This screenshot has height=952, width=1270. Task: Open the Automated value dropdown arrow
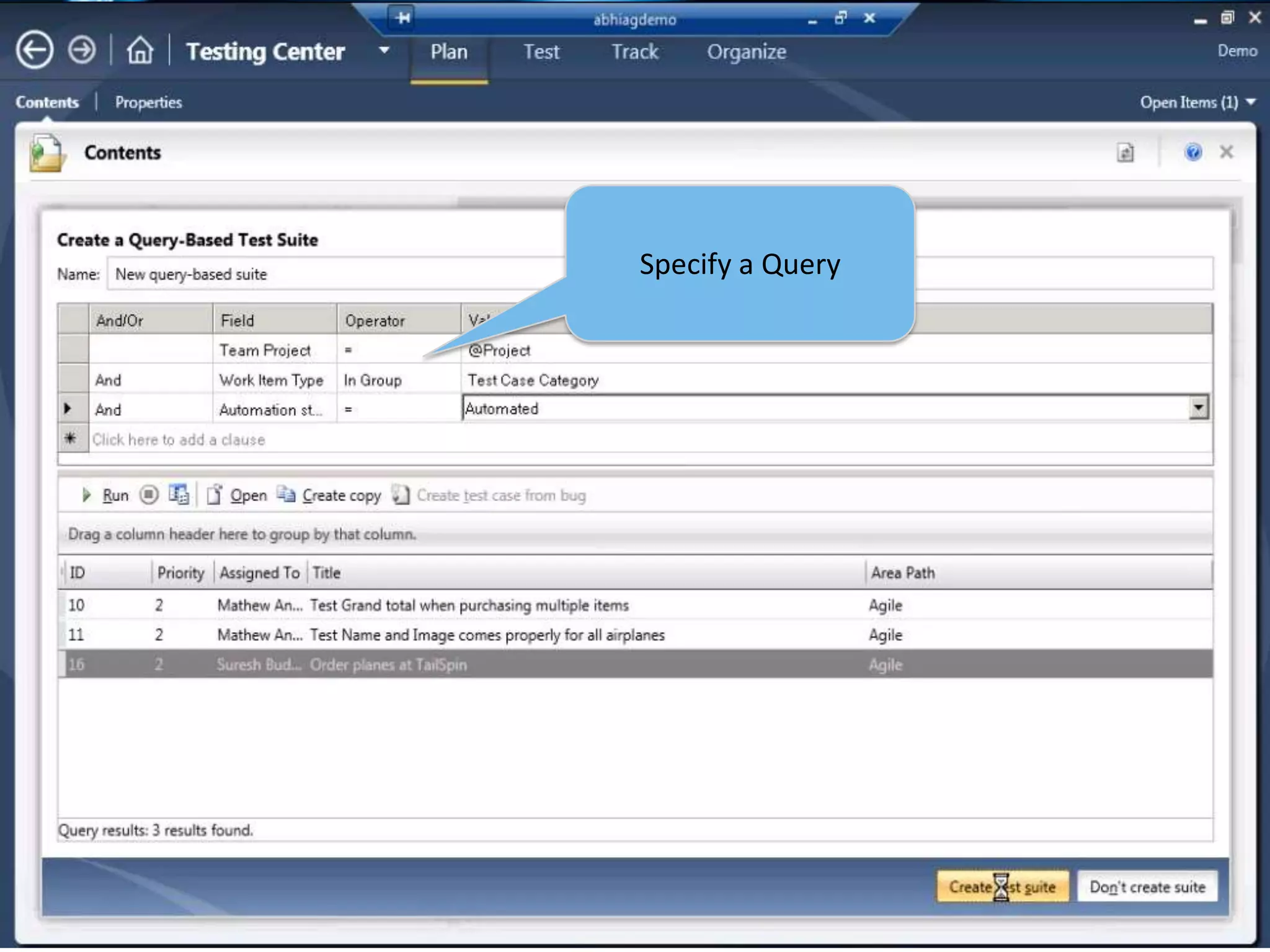coord(1198,408)
